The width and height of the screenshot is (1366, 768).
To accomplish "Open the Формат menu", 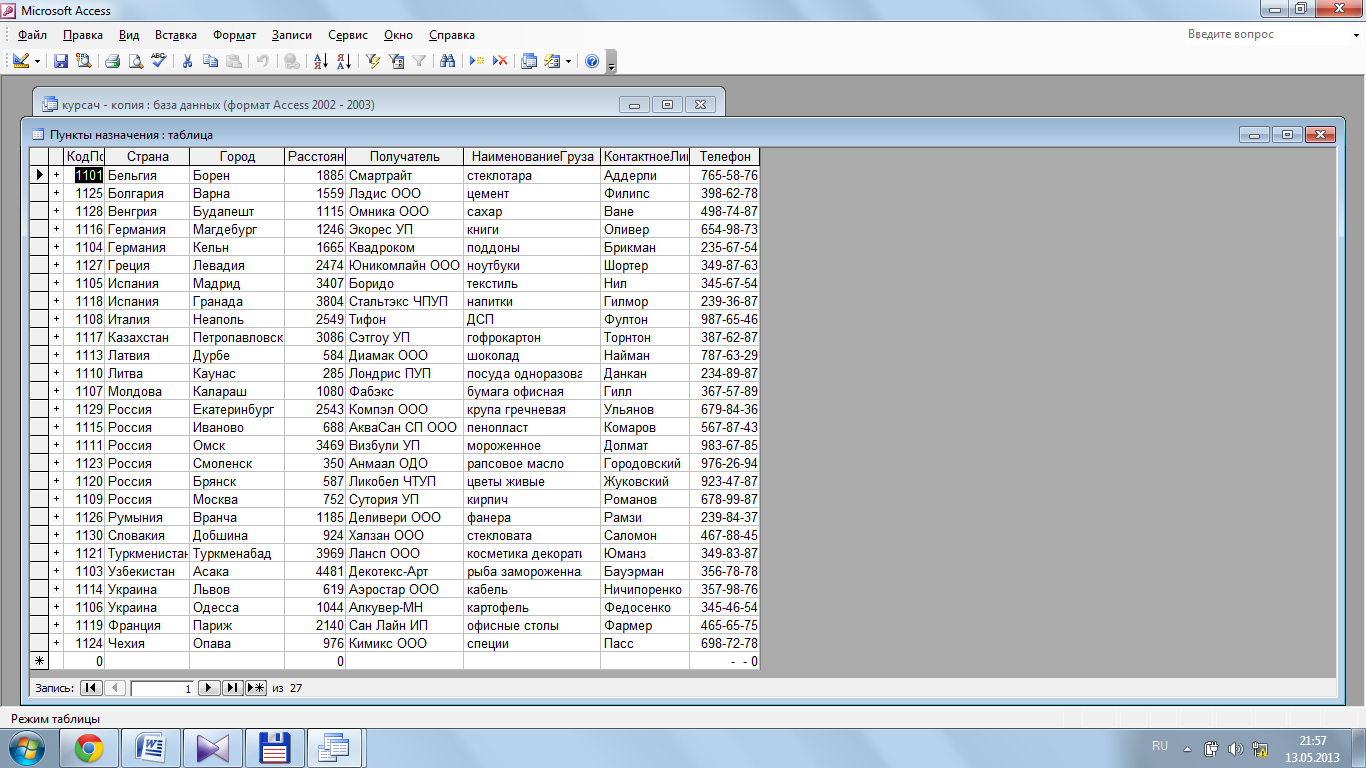I will [x=234, y=35].
